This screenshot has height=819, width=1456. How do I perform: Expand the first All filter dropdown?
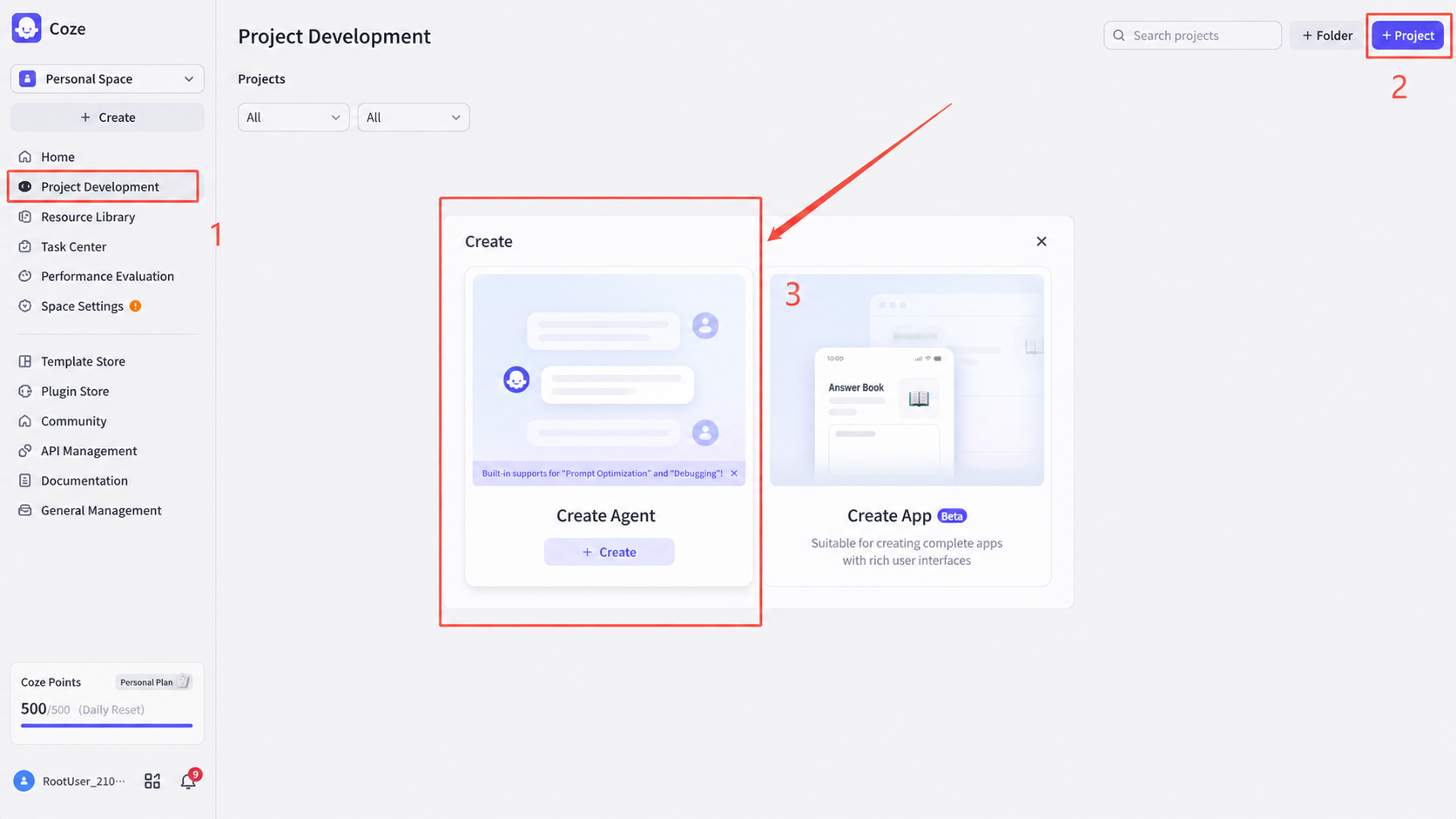pos(293,117)
